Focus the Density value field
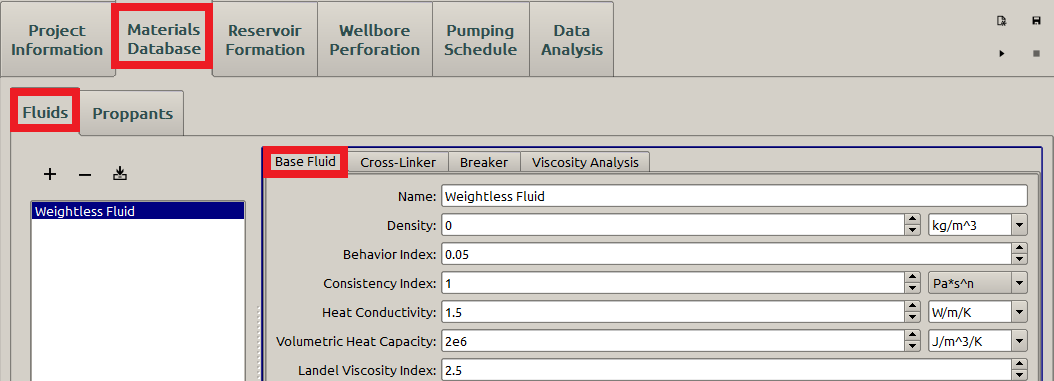This screenshot has width=1054, height=381. click(674, 226)
